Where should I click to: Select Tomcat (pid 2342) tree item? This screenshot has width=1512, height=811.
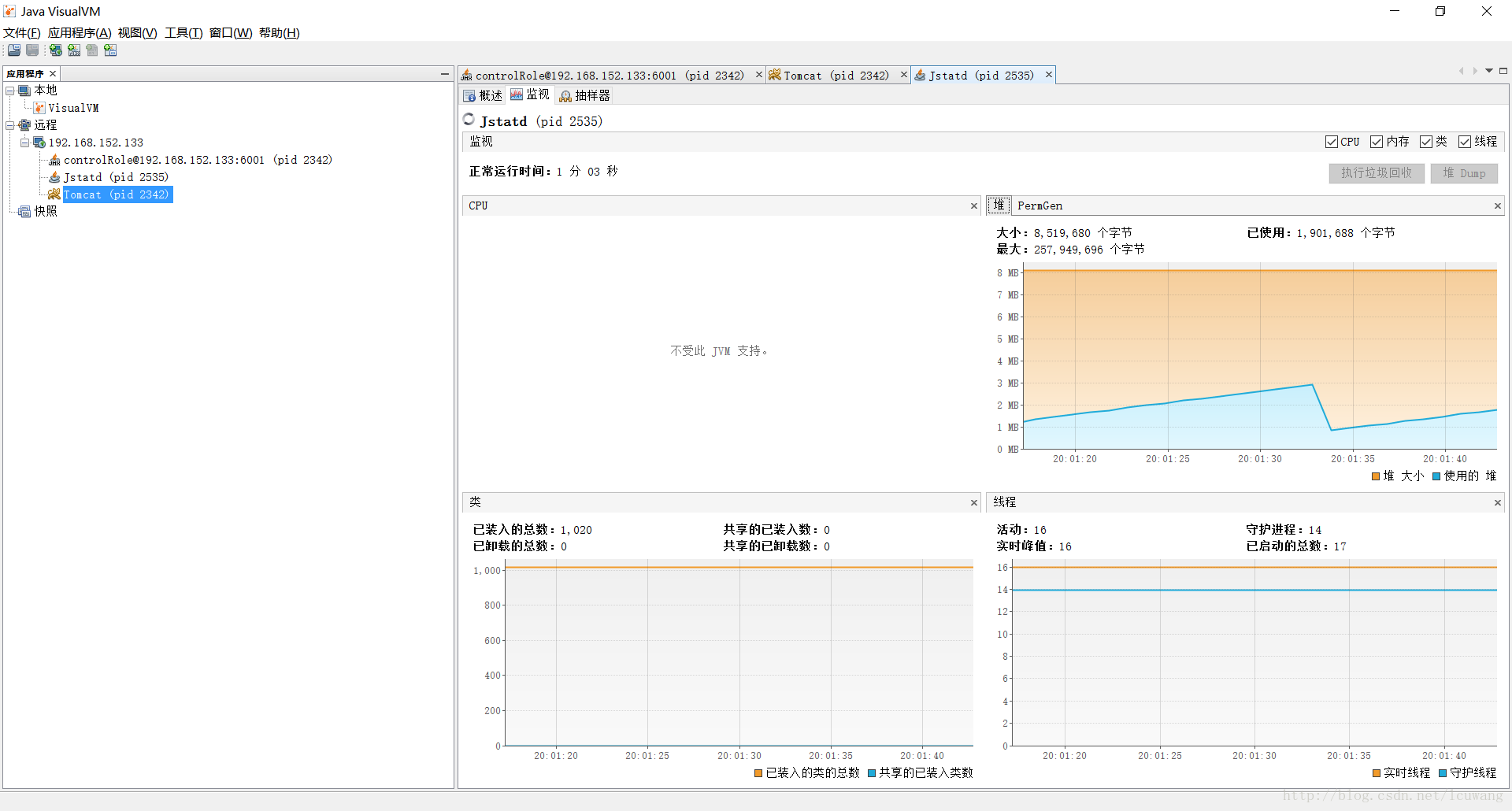coord(117,194)
